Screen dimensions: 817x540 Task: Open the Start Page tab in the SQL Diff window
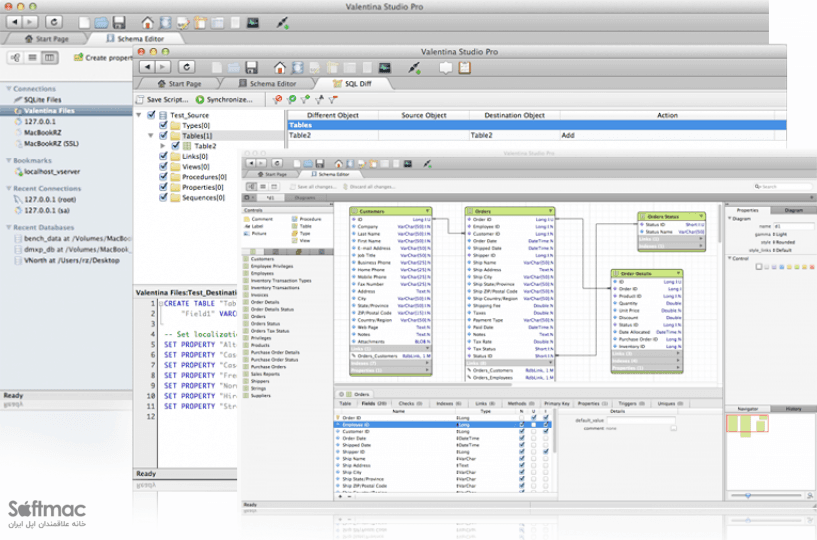point(179,83)
